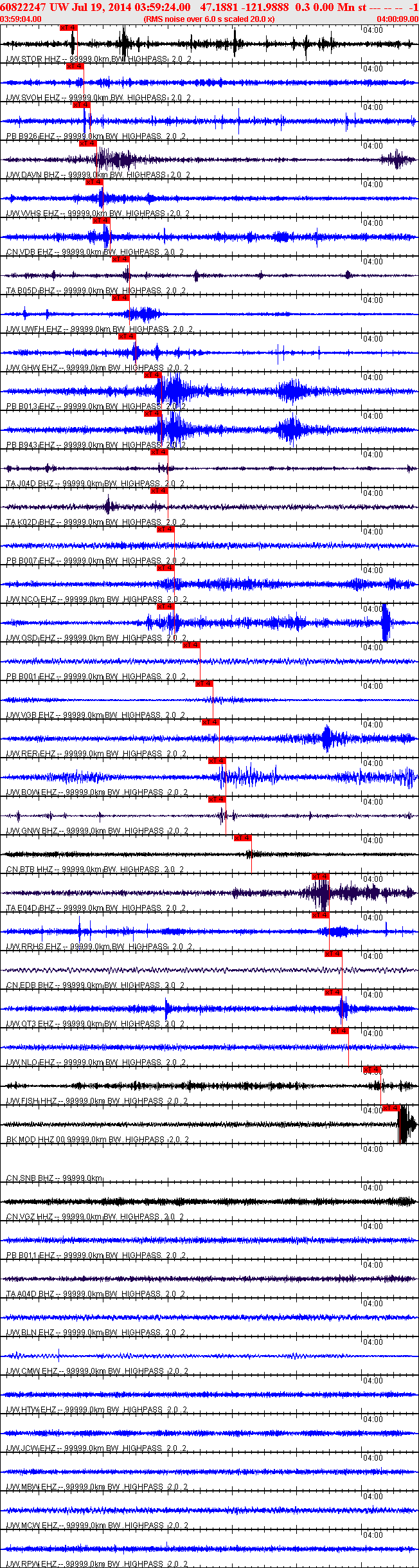Select the TA A04D BHZ trace label

tap(96, 1294)
